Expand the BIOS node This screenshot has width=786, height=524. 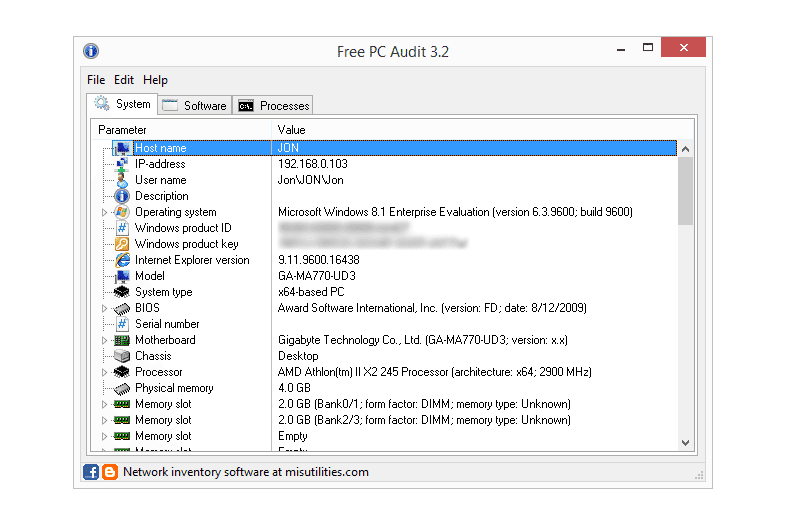coord(104,308)
